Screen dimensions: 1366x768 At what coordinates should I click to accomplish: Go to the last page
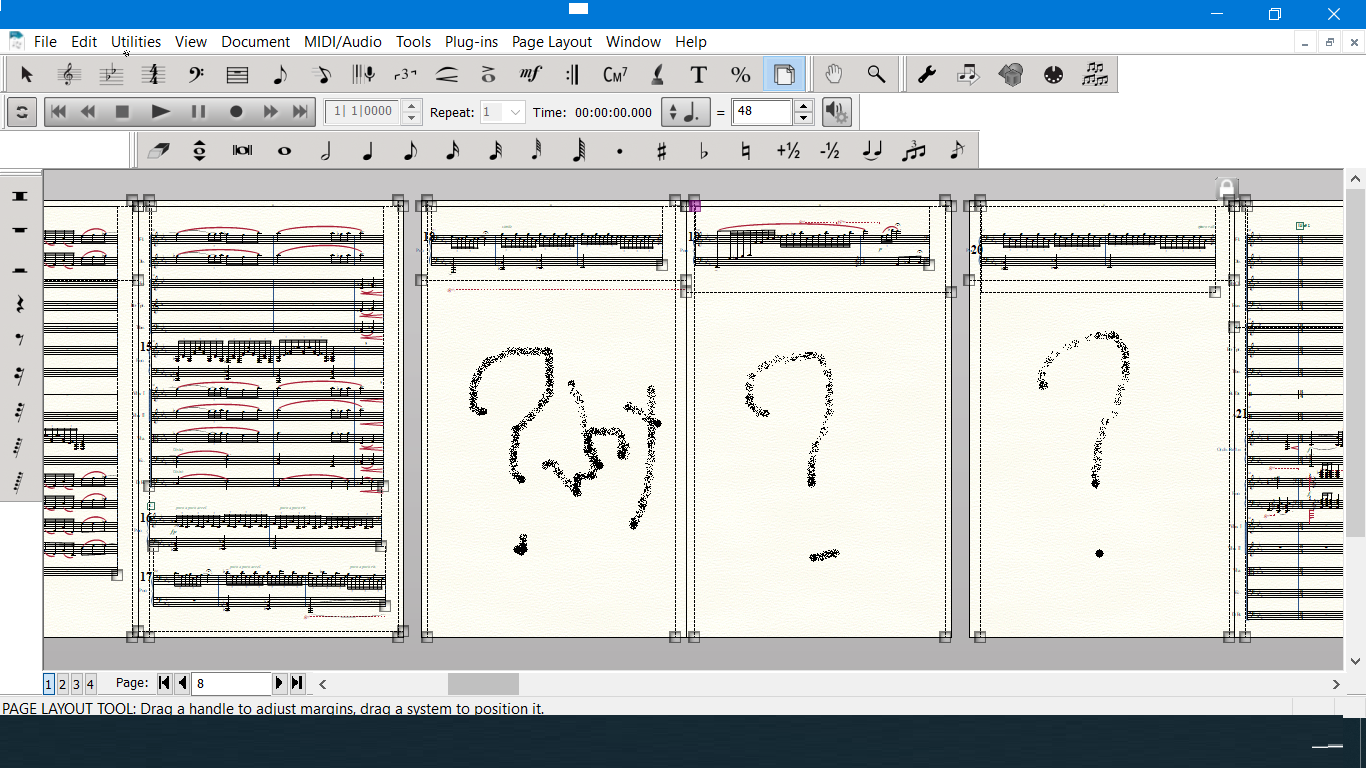point(297,683)
